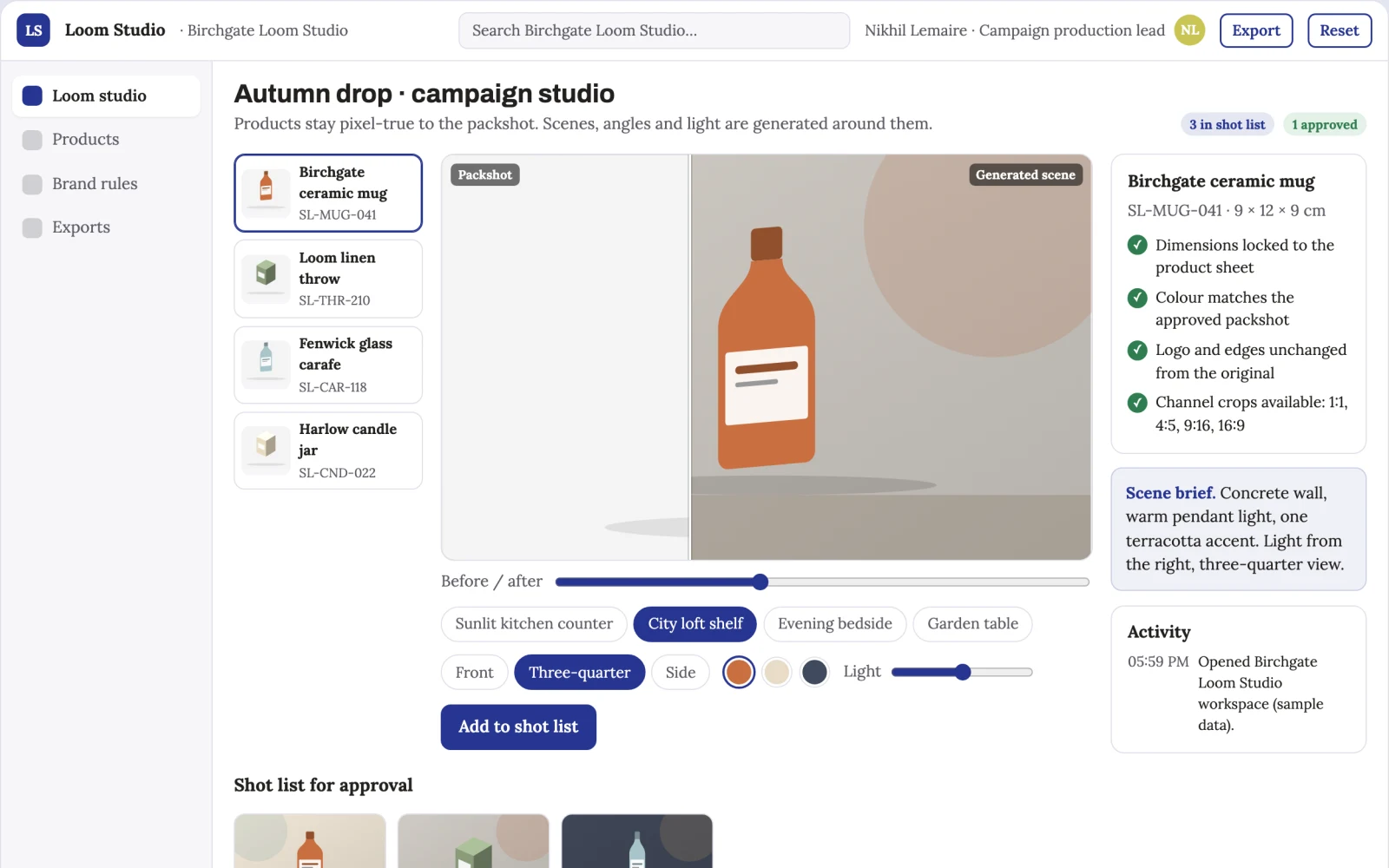
Task: Click the Loom studio sidebar icon
Action: click(32, 95)
